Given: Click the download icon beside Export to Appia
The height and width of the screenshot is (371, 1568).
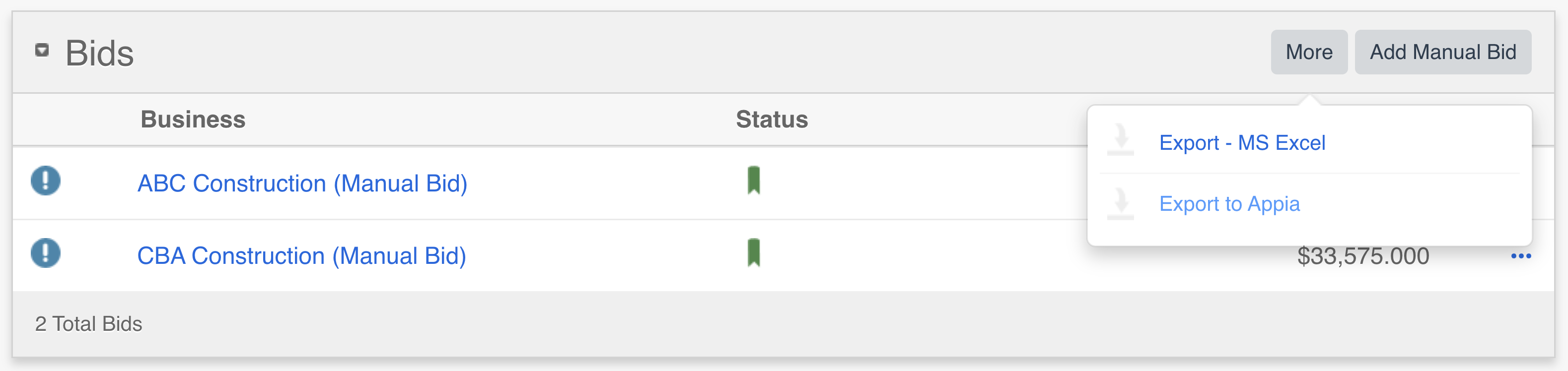Looking at the screenshot, I should [1120, 203].
